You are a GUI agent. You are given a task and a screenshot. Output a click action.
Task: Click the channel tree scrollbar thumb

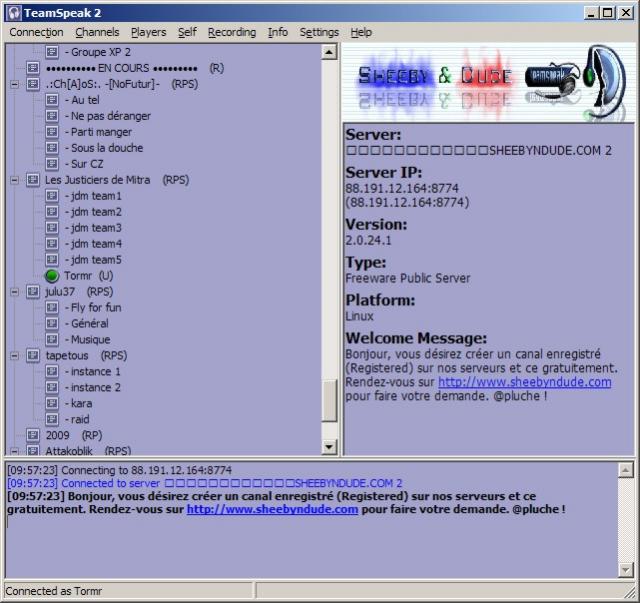[x=329, y=400]
